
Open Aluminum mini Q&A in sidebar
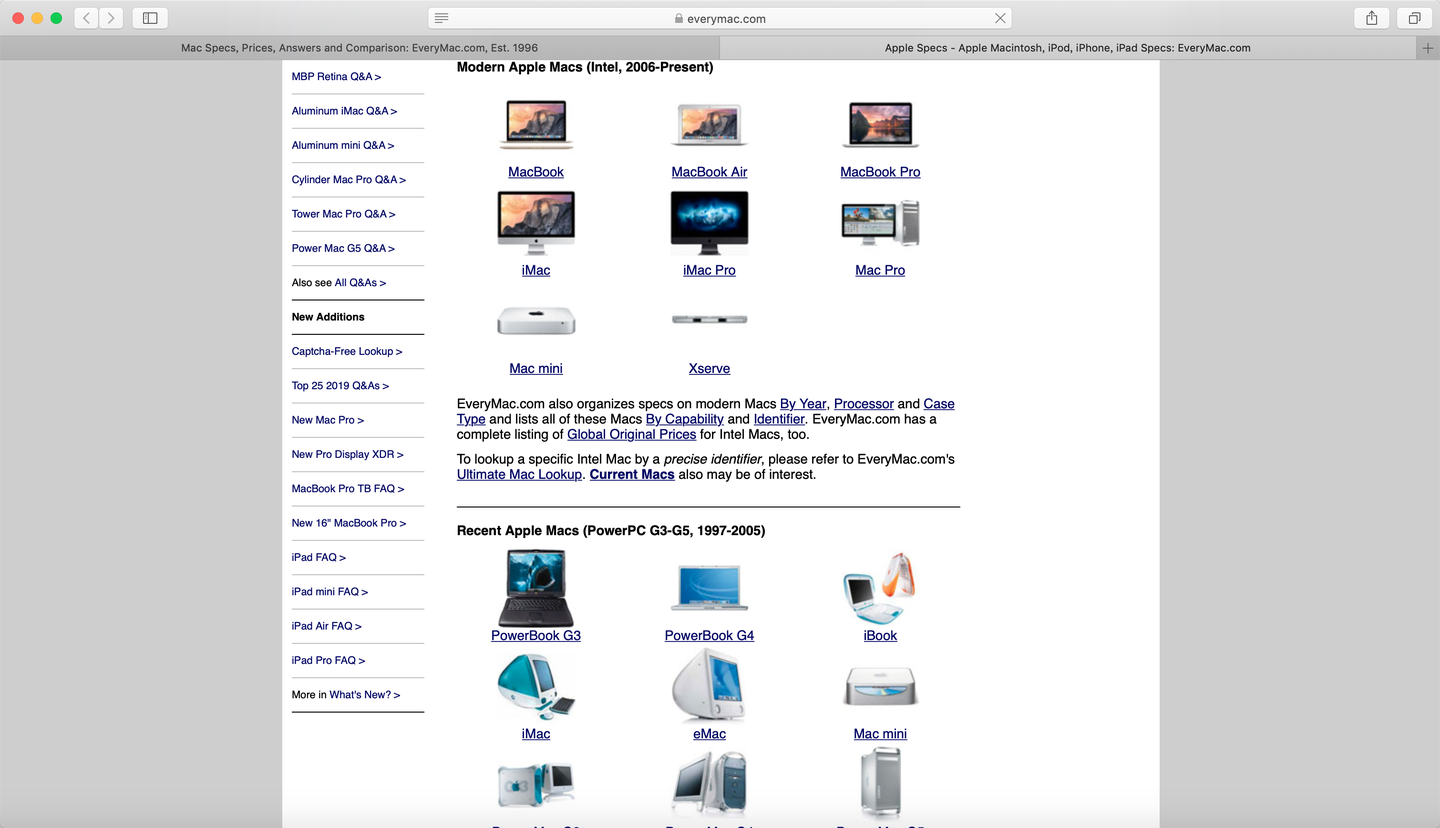pos(343,145)
